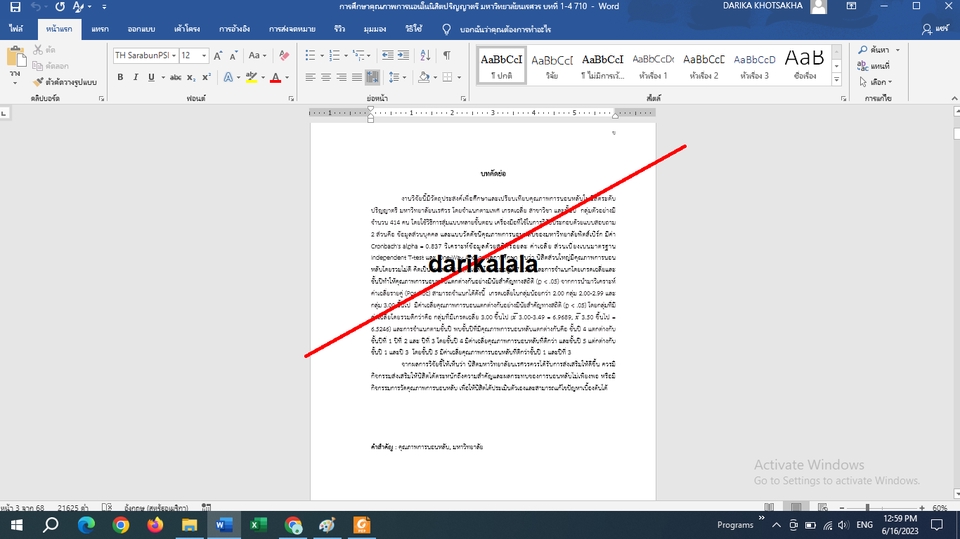Open the File (ไฟล์) tab

pyautogui.click(x=16, y=29)
